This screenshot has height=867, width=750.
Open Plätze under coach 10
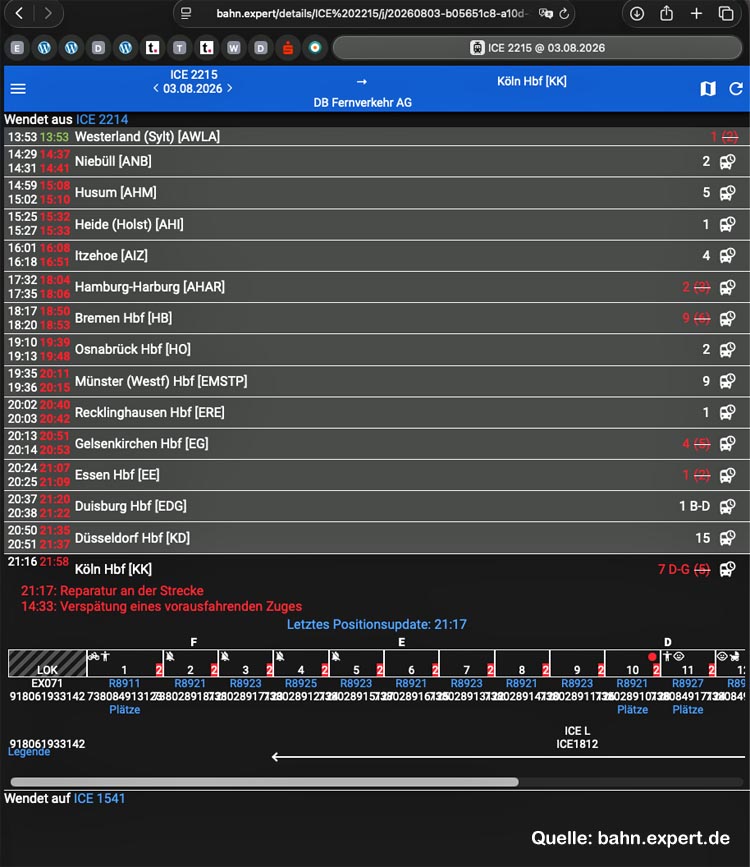632,710
